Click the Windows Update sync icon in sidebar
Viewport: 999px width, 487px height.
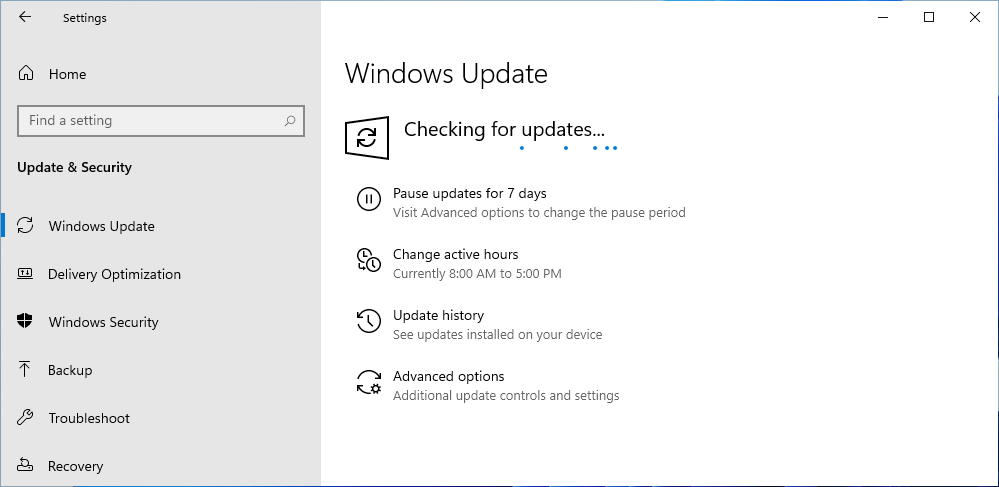[x=25, y=226]
